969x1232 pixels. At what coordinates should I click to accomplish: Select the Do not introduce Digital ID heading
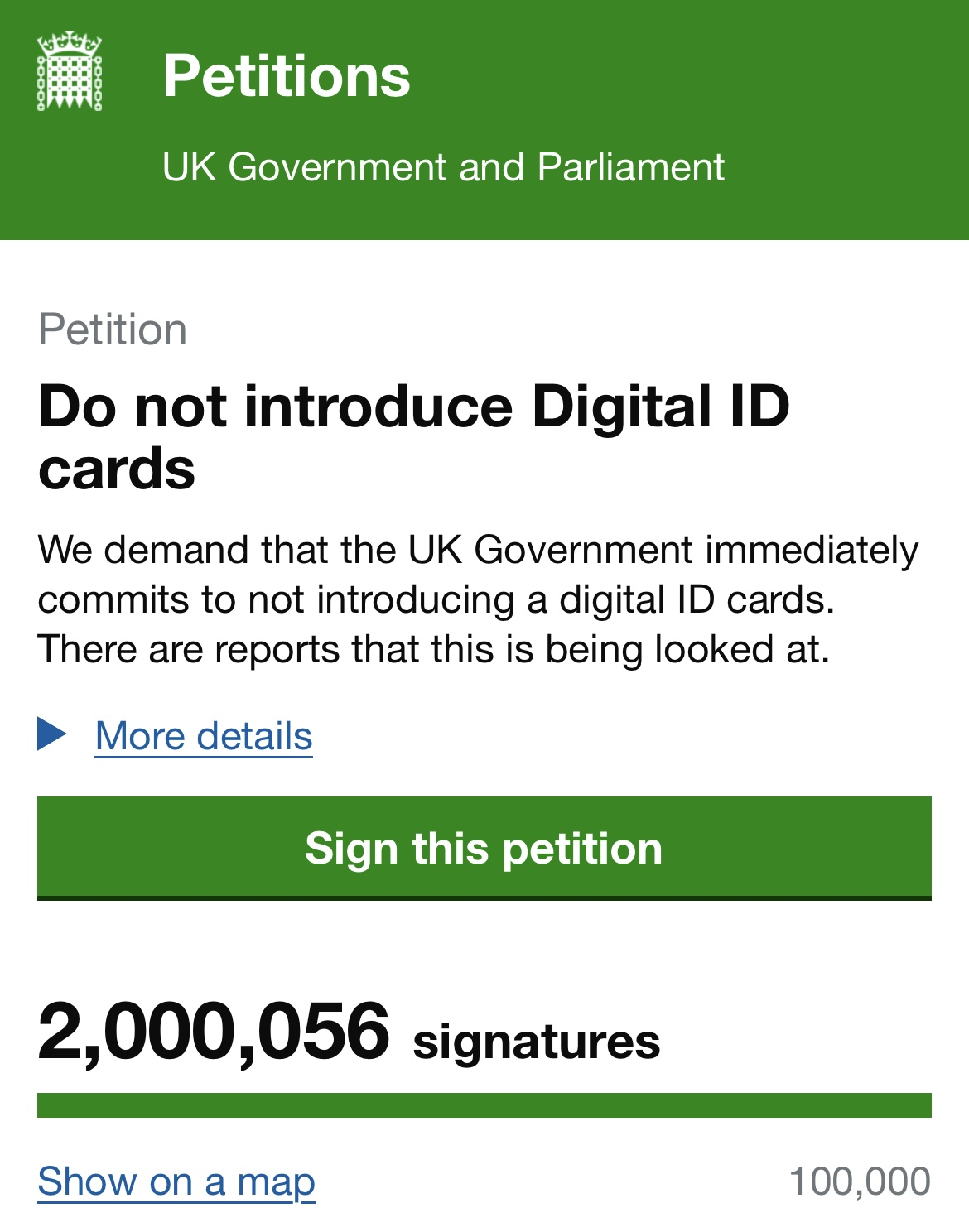click(x=414, y=407)
